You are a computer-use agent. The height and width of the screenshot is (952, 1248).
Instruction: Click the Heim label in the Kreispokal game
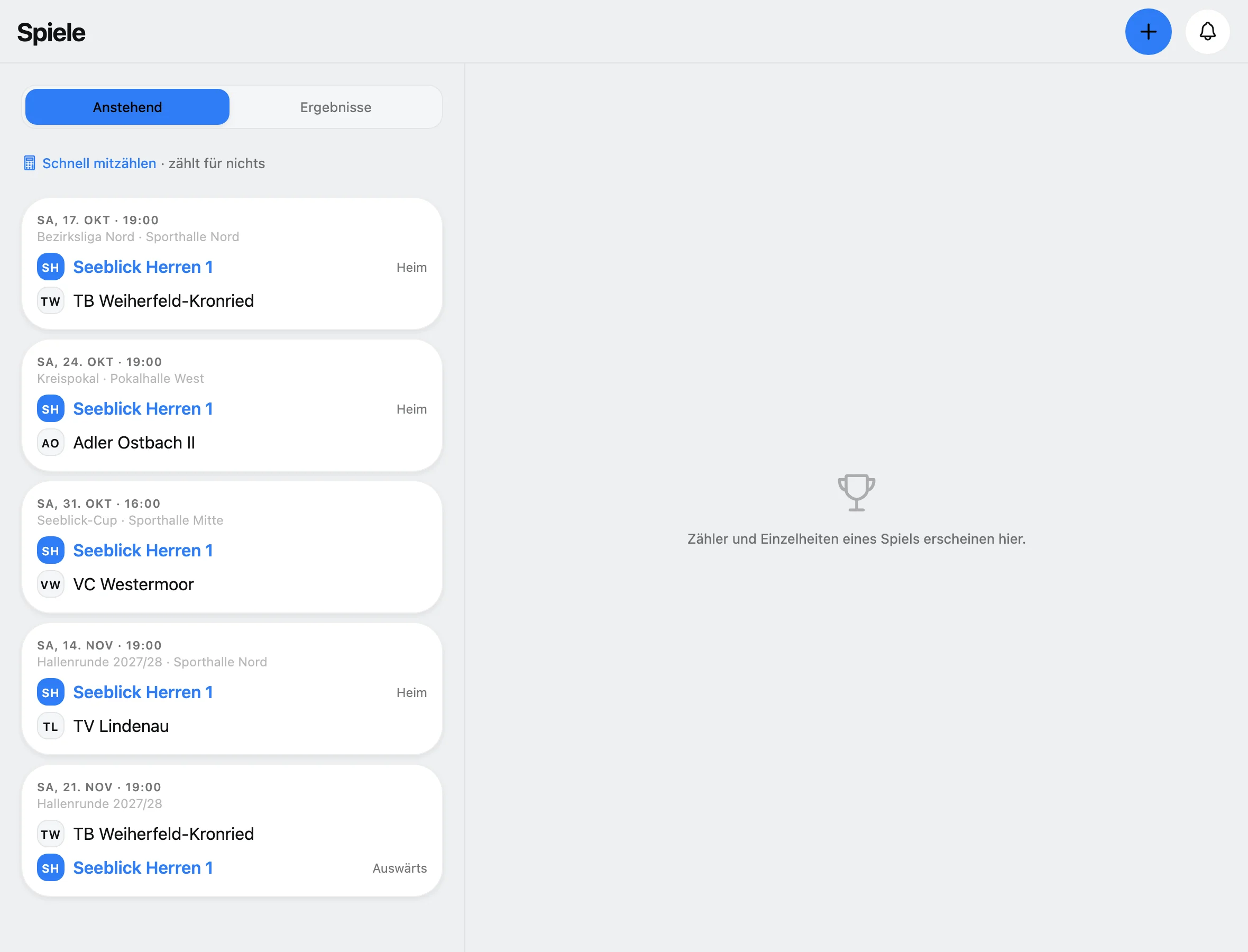coord(411,409)
